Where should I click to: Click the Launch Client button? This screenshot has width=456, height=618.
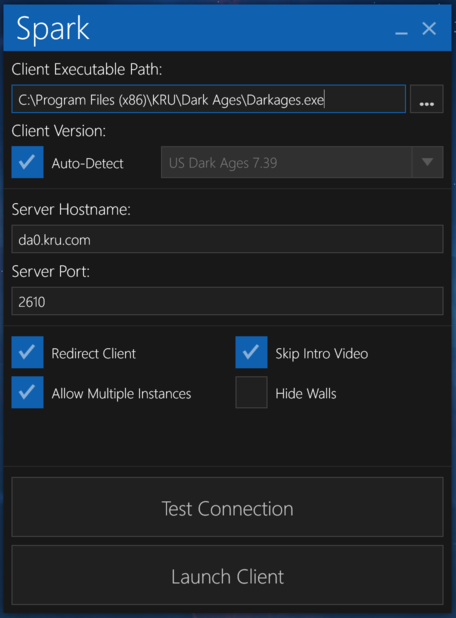coord(227,575)
